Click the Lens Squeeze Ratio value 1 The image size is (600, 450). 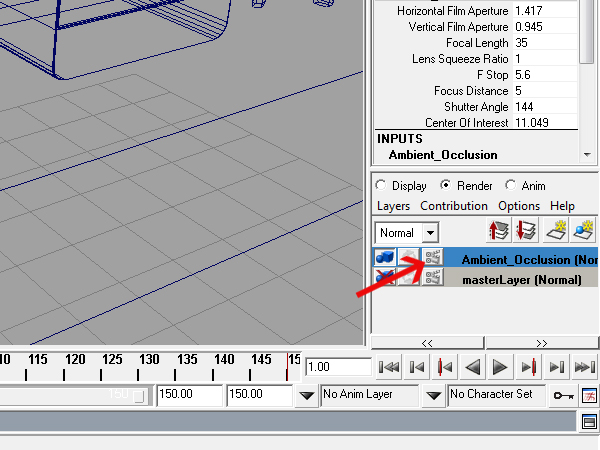pyautogui.click(x=545, y=59)
